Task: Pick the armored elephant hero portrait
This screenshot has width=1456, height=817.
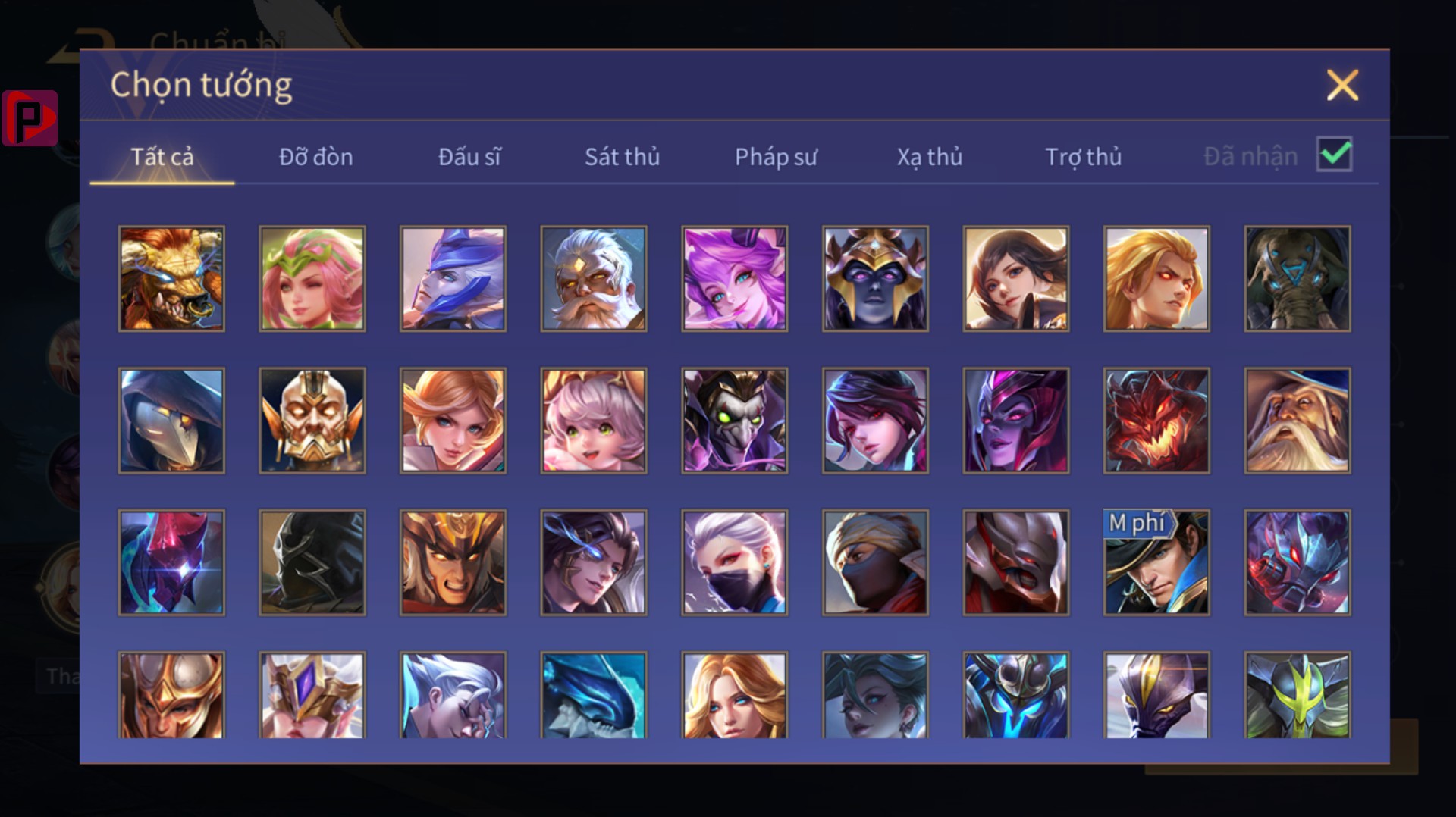Action: pos(1298,279)
